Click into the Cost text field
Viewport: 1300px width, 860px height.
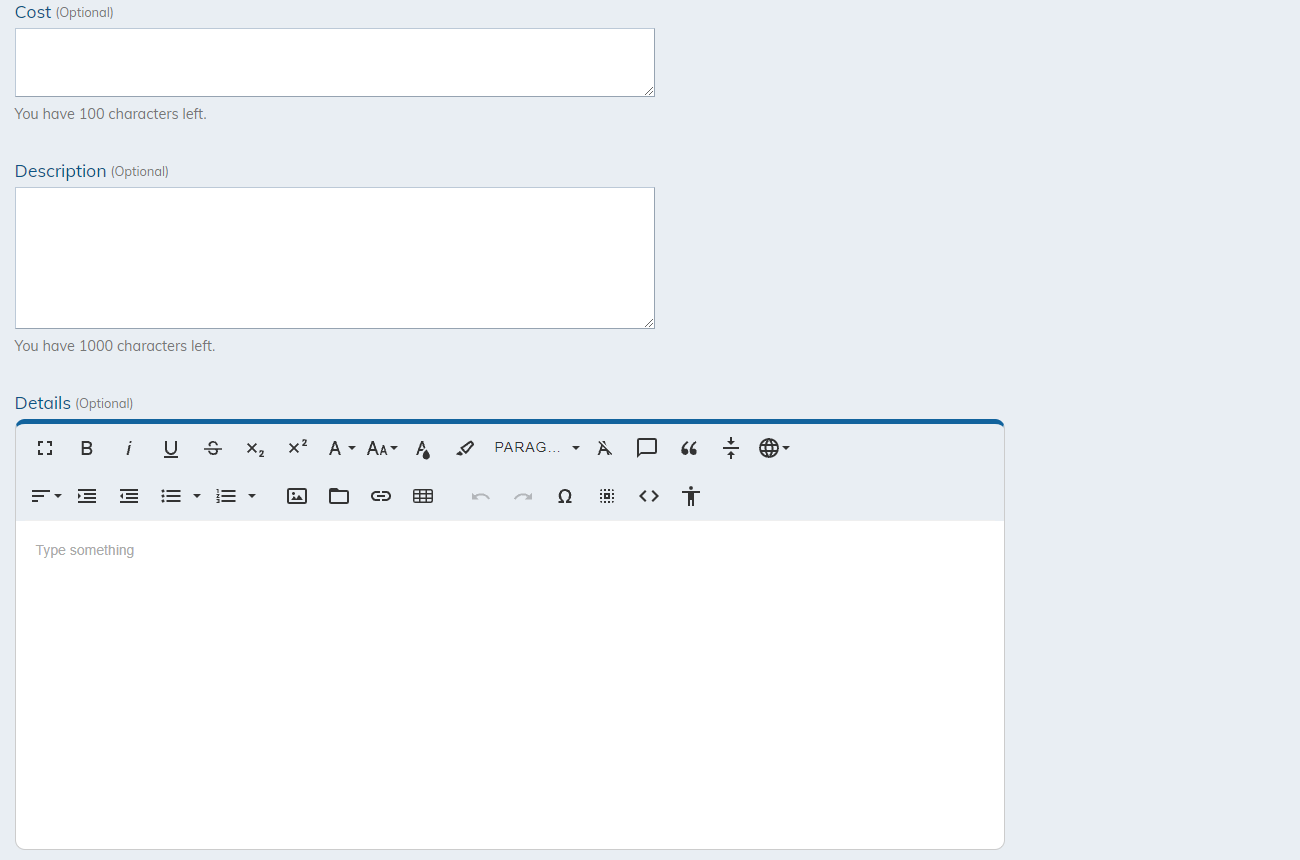click(x=335, y=62)
